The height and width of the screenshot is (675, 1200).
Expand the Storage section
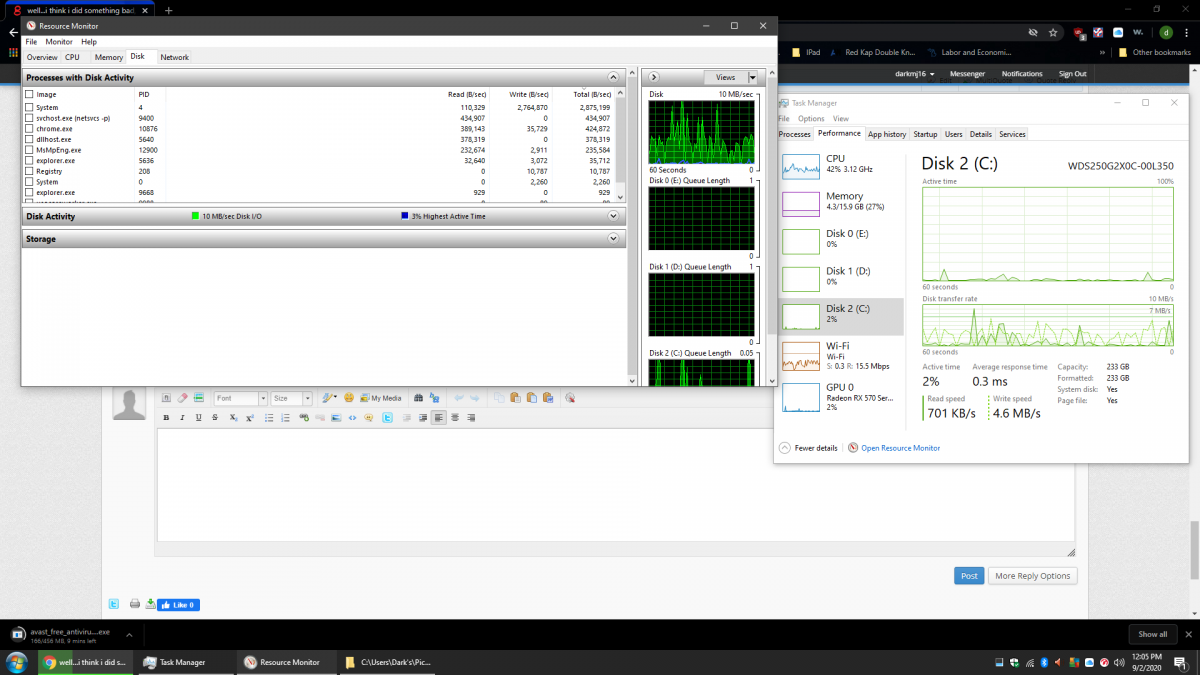(613, 239)
